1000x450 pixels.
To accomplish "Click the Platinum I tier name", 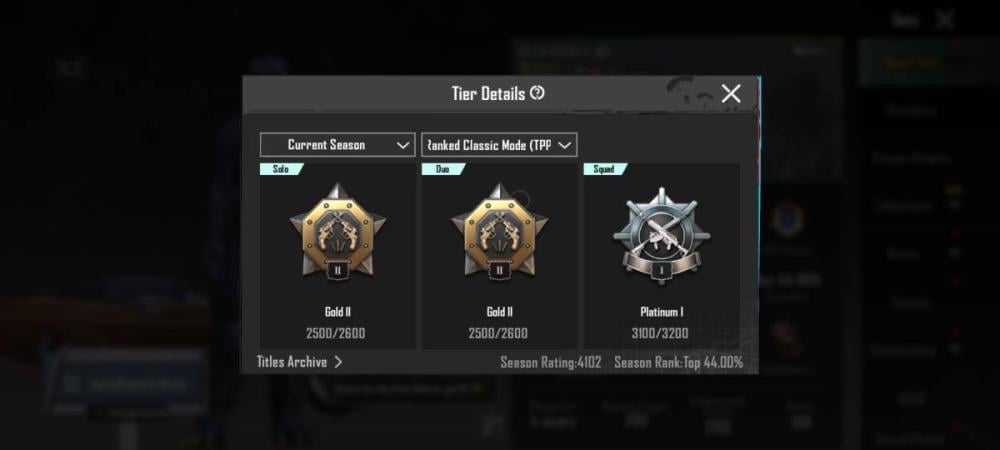I will tap(662, 312).
